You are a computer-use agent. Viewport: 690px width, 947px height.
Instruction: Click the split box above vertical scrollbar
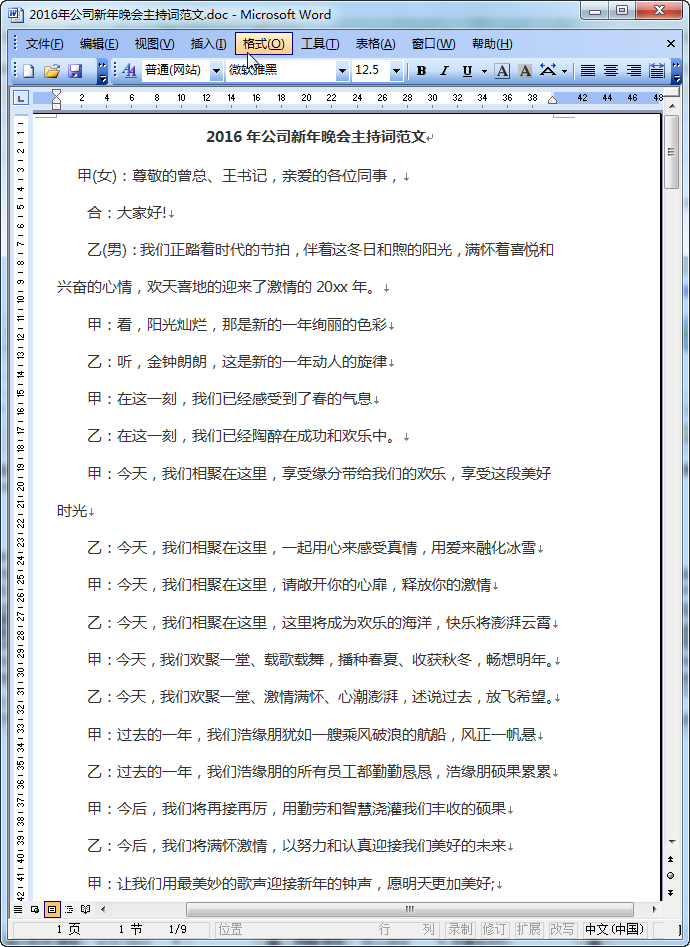[671, 94]
